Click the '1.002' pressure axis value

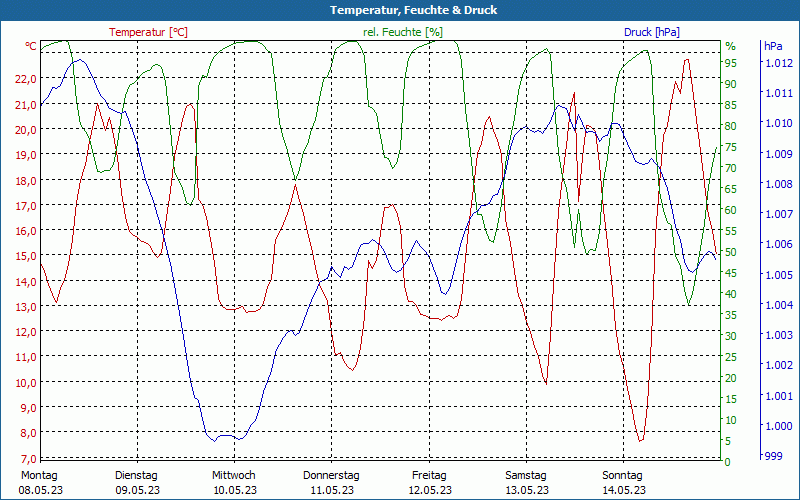[780, 365]
